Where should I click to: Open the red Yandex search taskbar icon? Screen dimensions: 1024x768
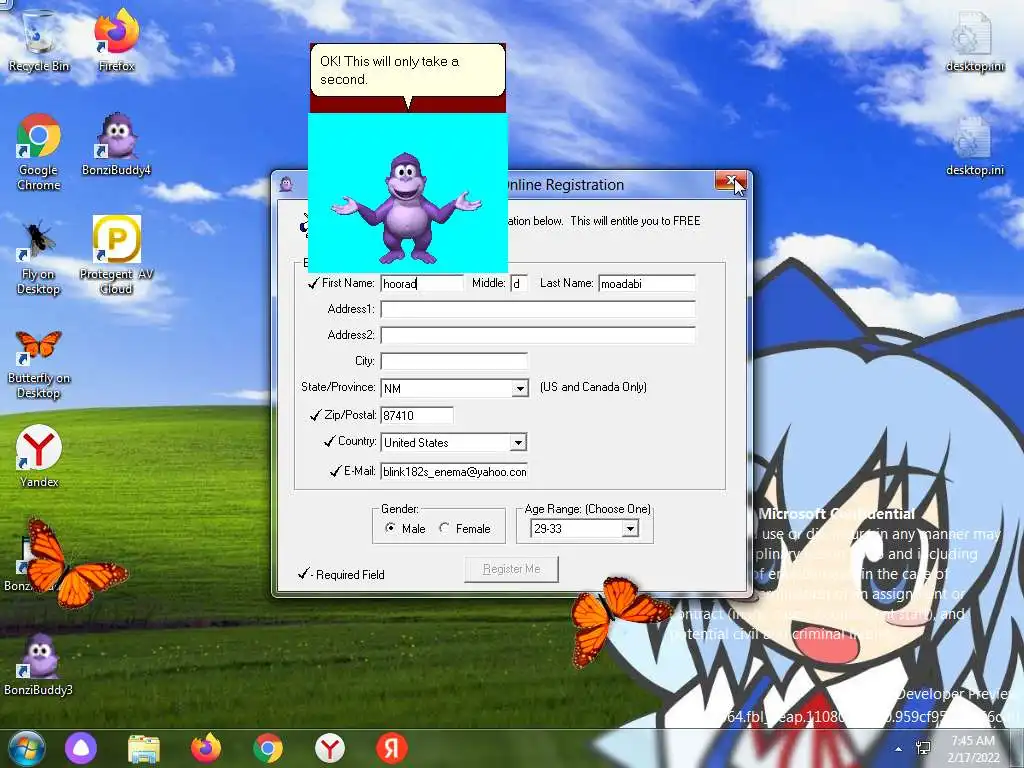coord(392,748)
